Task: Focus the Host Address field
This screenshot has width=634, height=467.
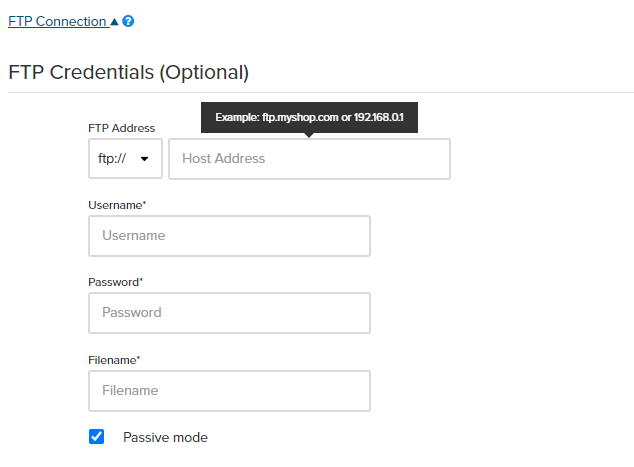Action: [x=309, y=159]
